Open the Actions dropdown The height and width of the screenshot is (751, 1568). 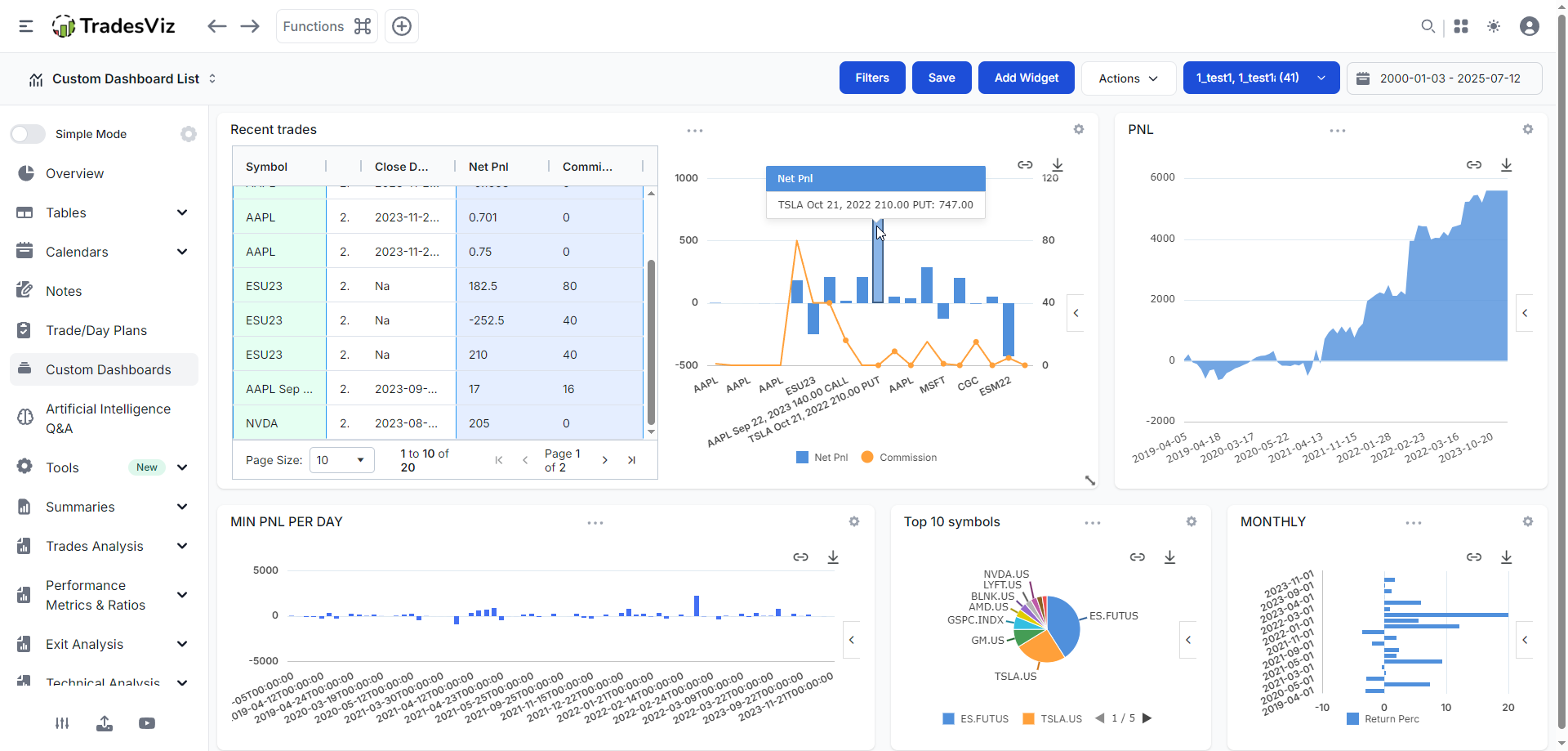tap(1129, 78)
